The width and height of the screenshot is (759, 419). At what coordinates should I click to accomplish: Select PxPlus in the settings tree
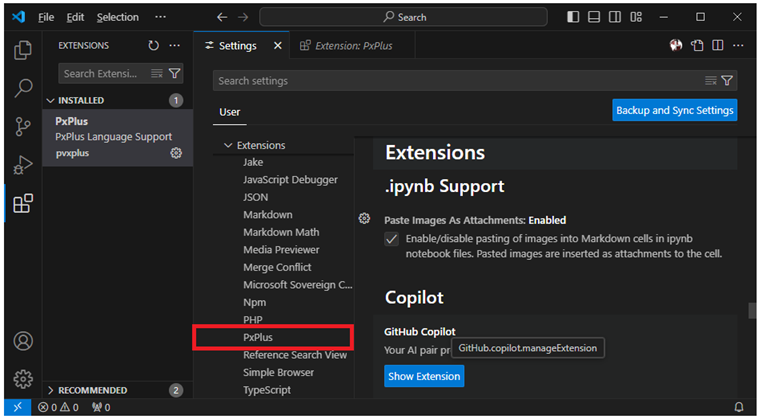[x=258, y=337]
